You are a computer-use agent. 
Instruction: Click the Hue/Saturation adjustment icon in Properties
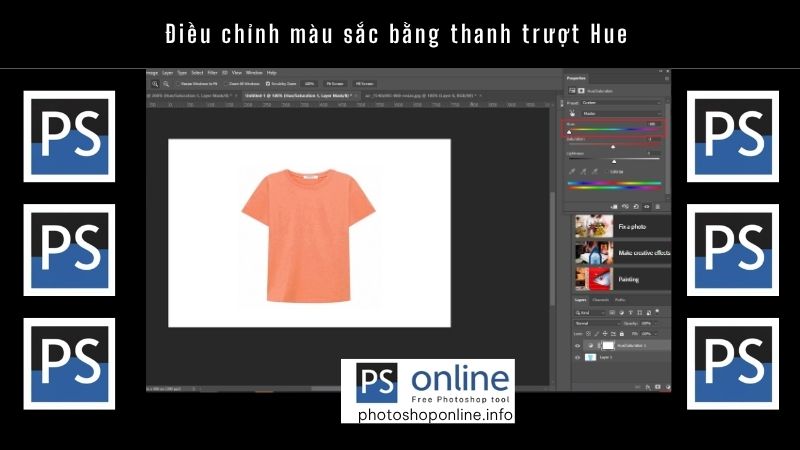tap(572, 91)
